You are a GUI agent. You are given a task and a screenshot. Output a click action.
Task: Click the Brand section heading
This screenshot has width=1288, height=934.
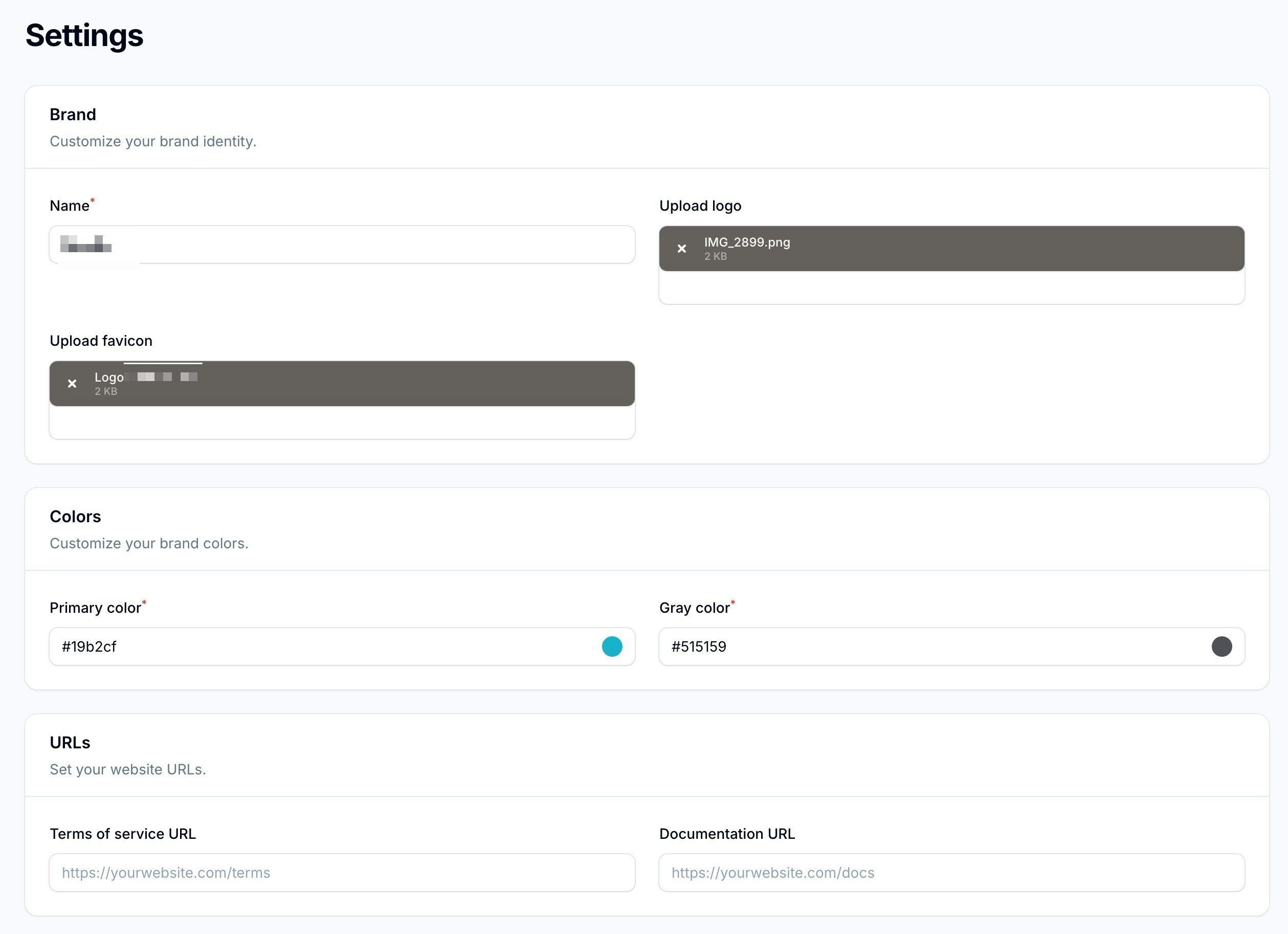click(73, 114)
